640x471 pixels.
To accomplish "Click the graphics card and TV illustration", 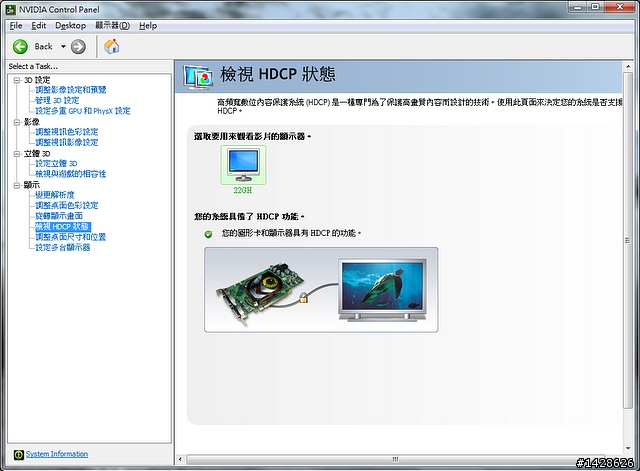I will tap(321, 290).
